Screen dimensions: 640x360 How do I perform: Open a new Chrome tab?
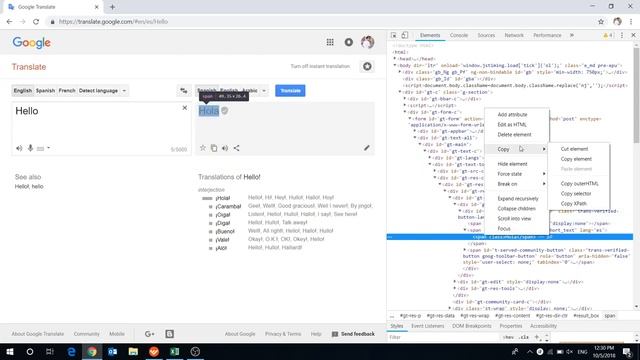click(x=112, y=7)
